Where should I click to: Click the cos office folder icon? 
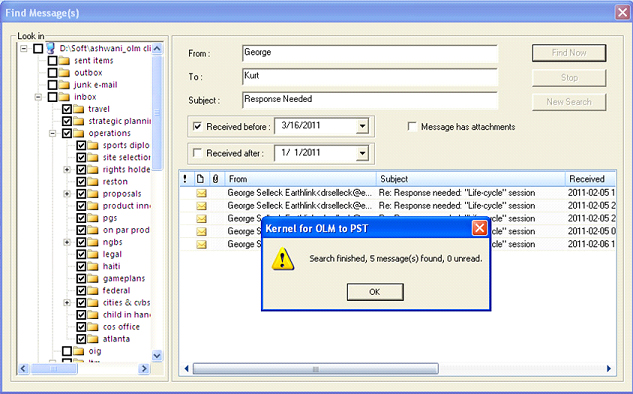[93, 327]
